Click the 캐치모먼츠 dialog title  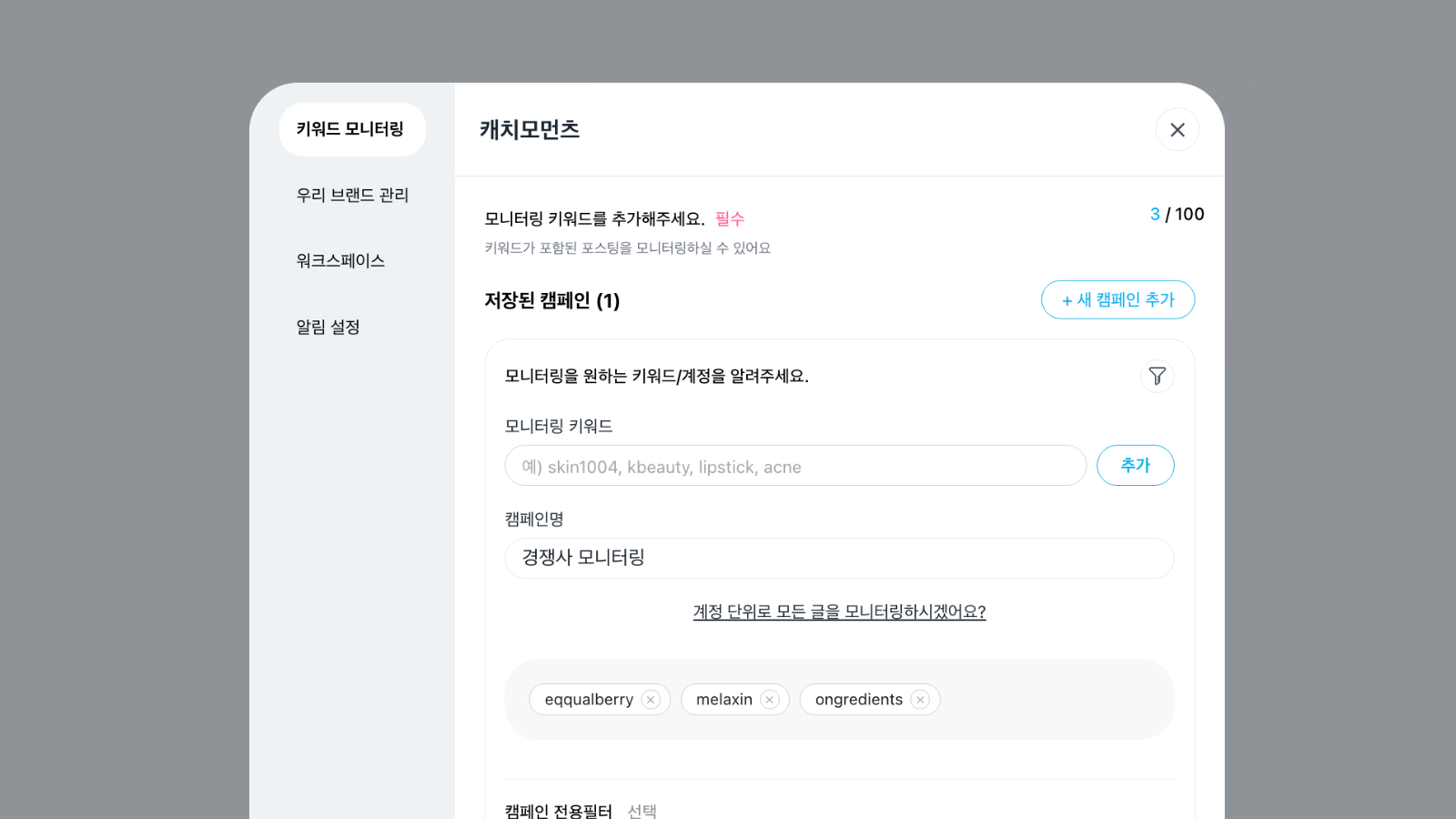pyautogui.click(x=530, y=130)
